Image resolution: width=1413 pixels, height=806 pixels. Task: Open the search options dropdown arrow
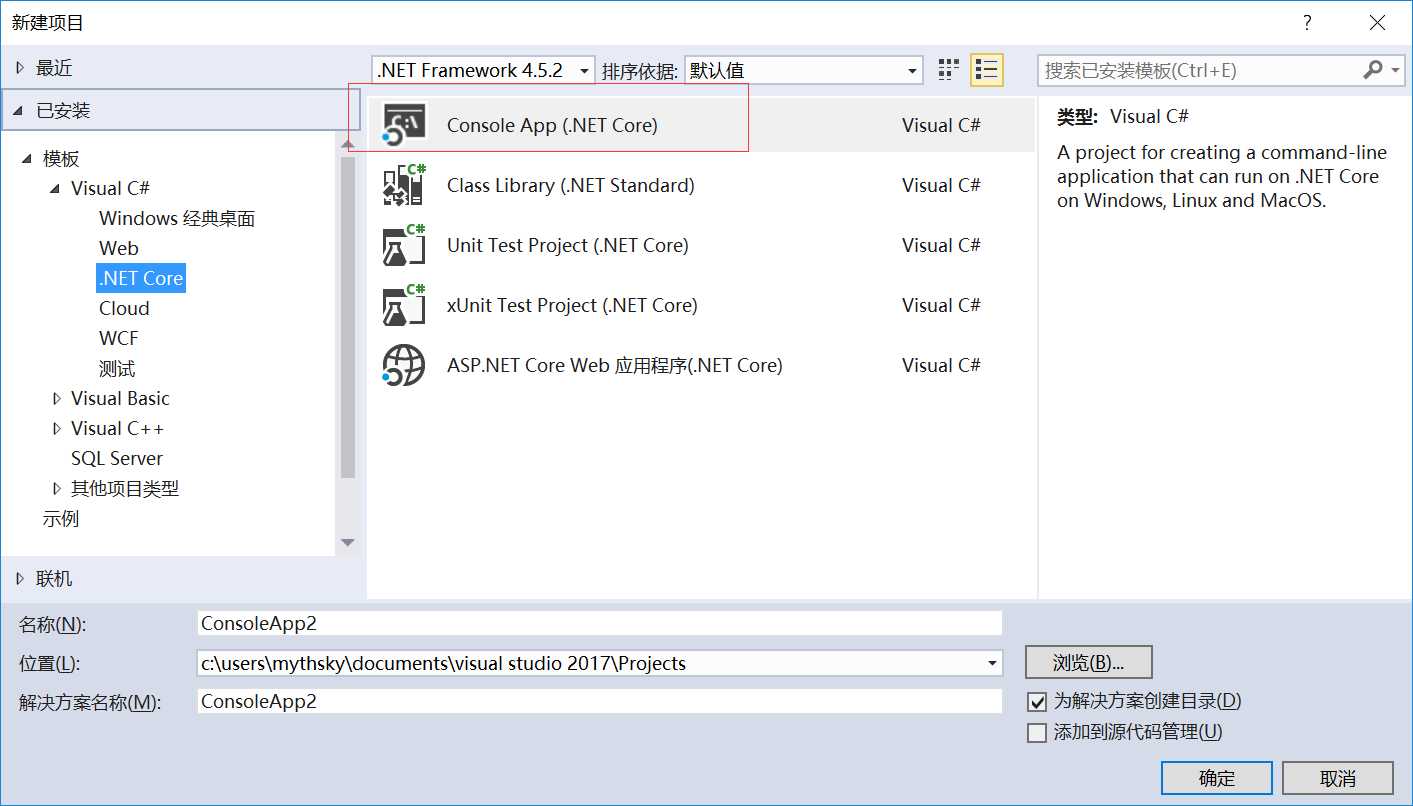1396,70
